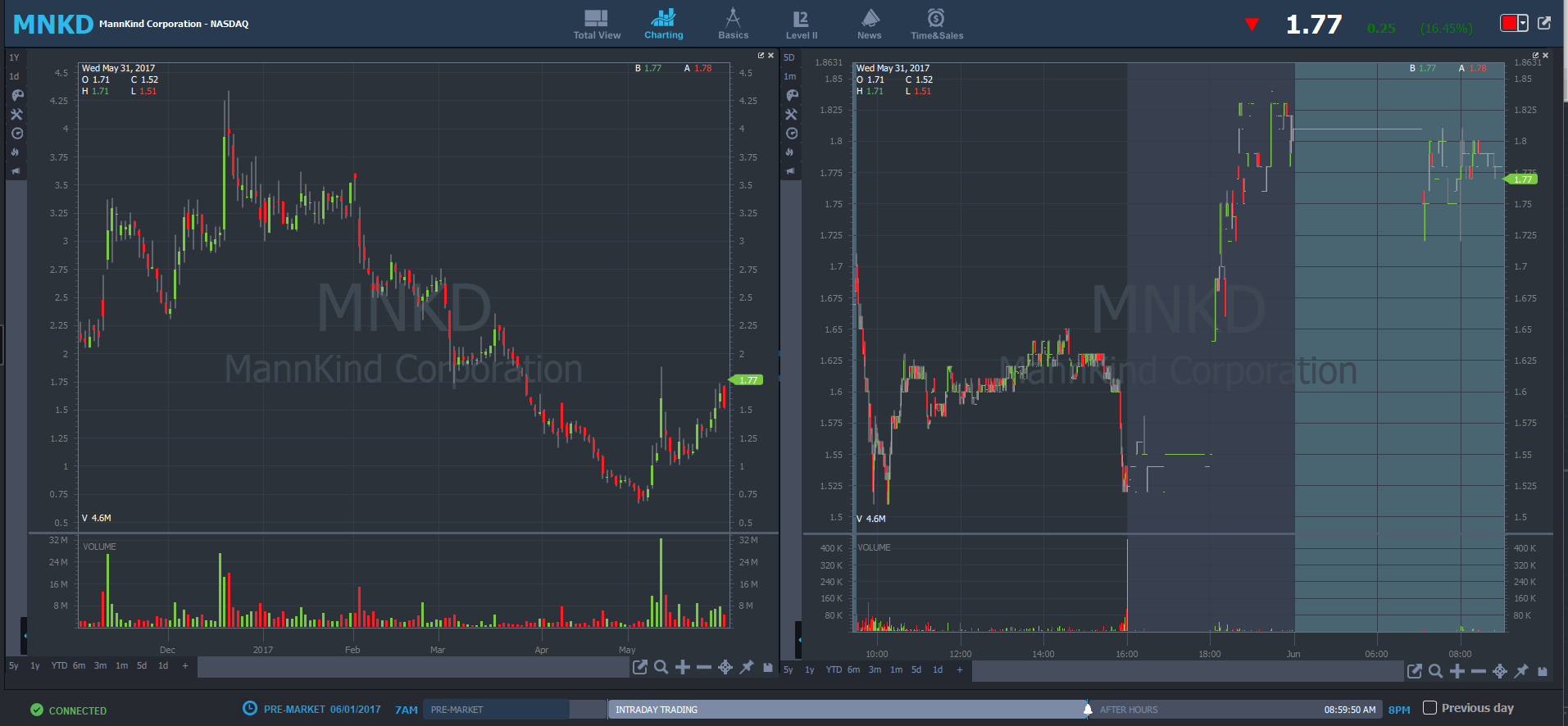
Task: Switch to the Charting tab
Action: pos(663,24)
